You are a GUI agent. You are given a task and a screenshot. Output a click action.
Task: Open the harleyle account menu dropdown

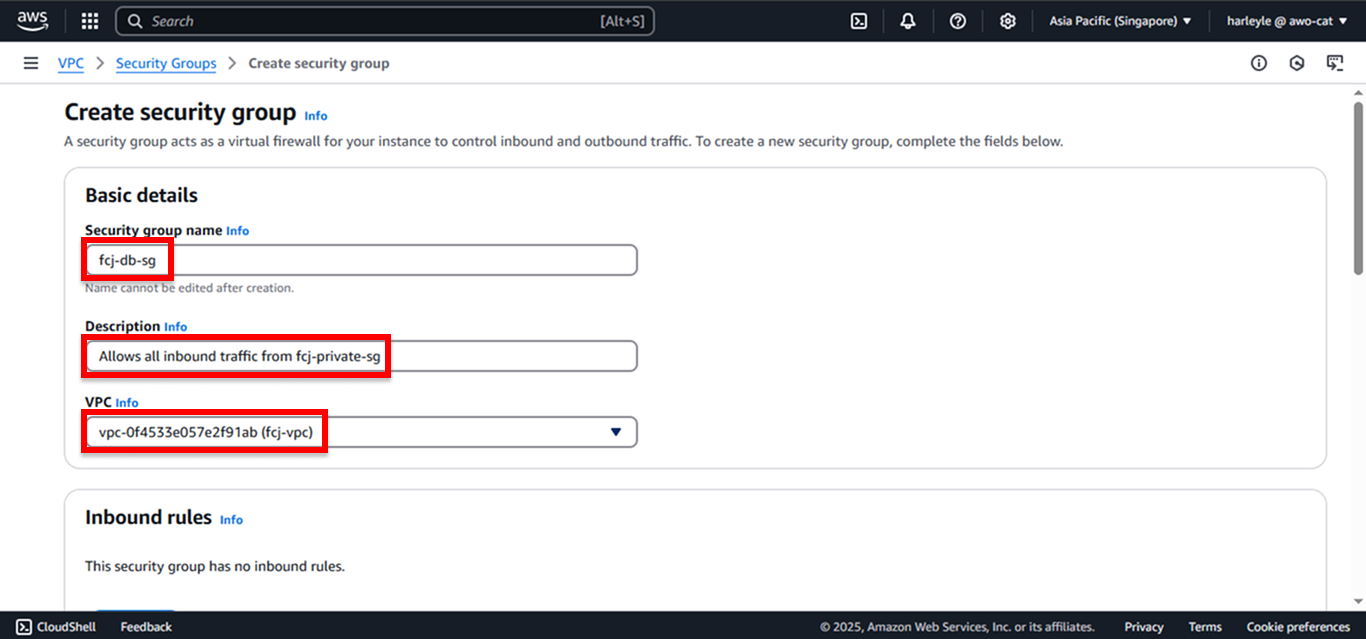(x=1285, y=21)
